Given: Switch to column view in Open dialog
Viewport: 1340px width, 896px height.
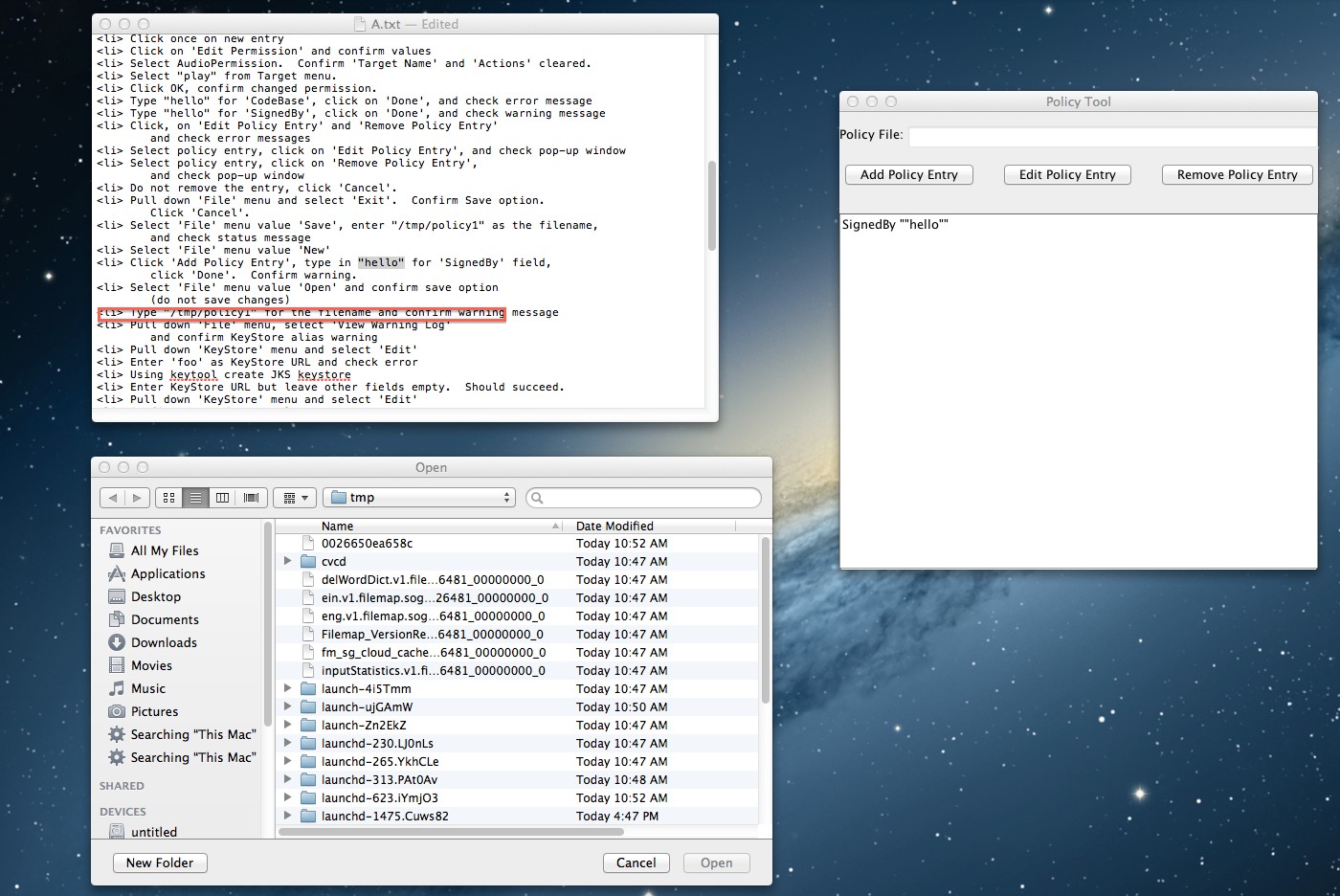Looking at the screenshot, I should (222, 498).
